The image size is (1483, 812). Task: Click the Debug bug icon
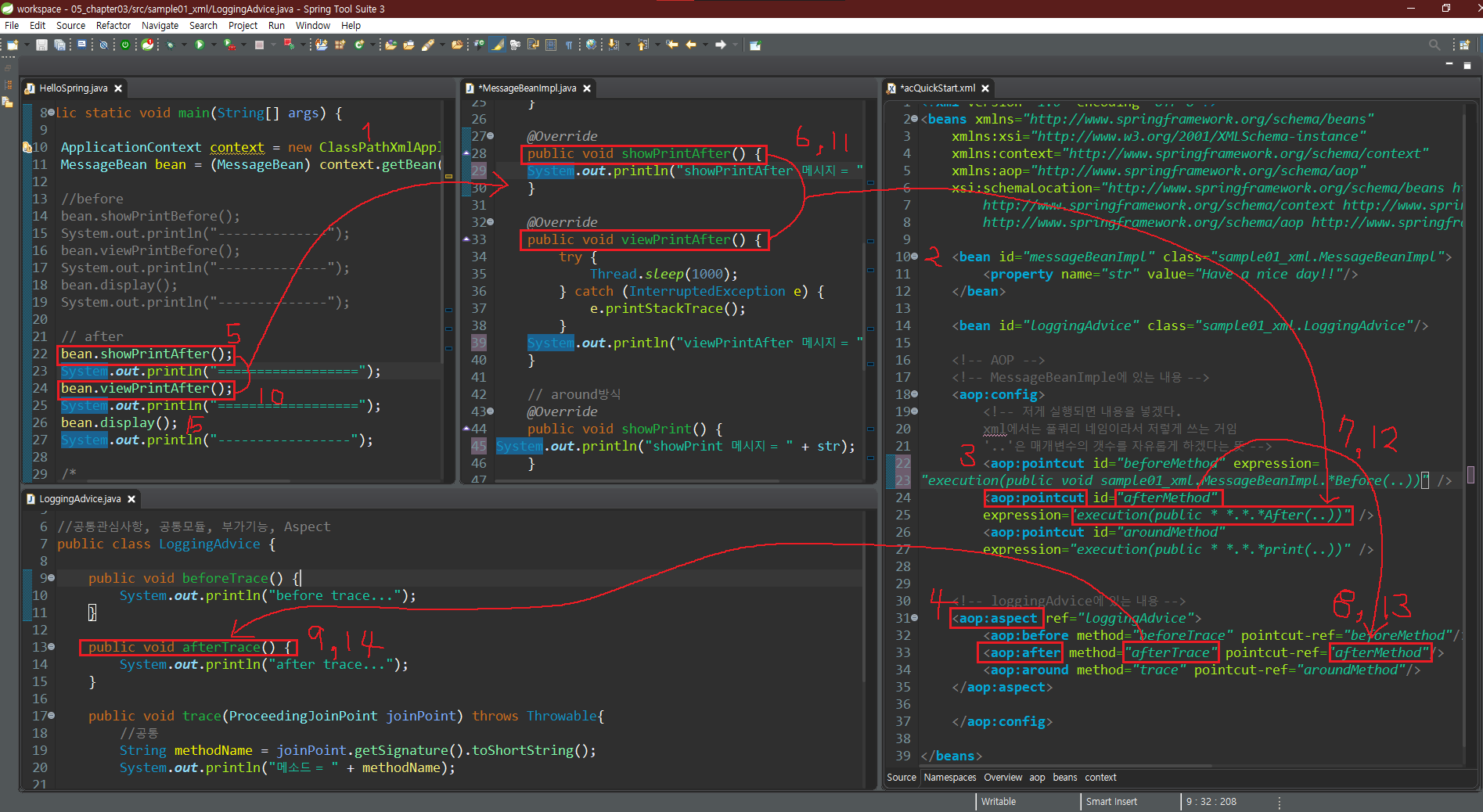click(170, 45)
